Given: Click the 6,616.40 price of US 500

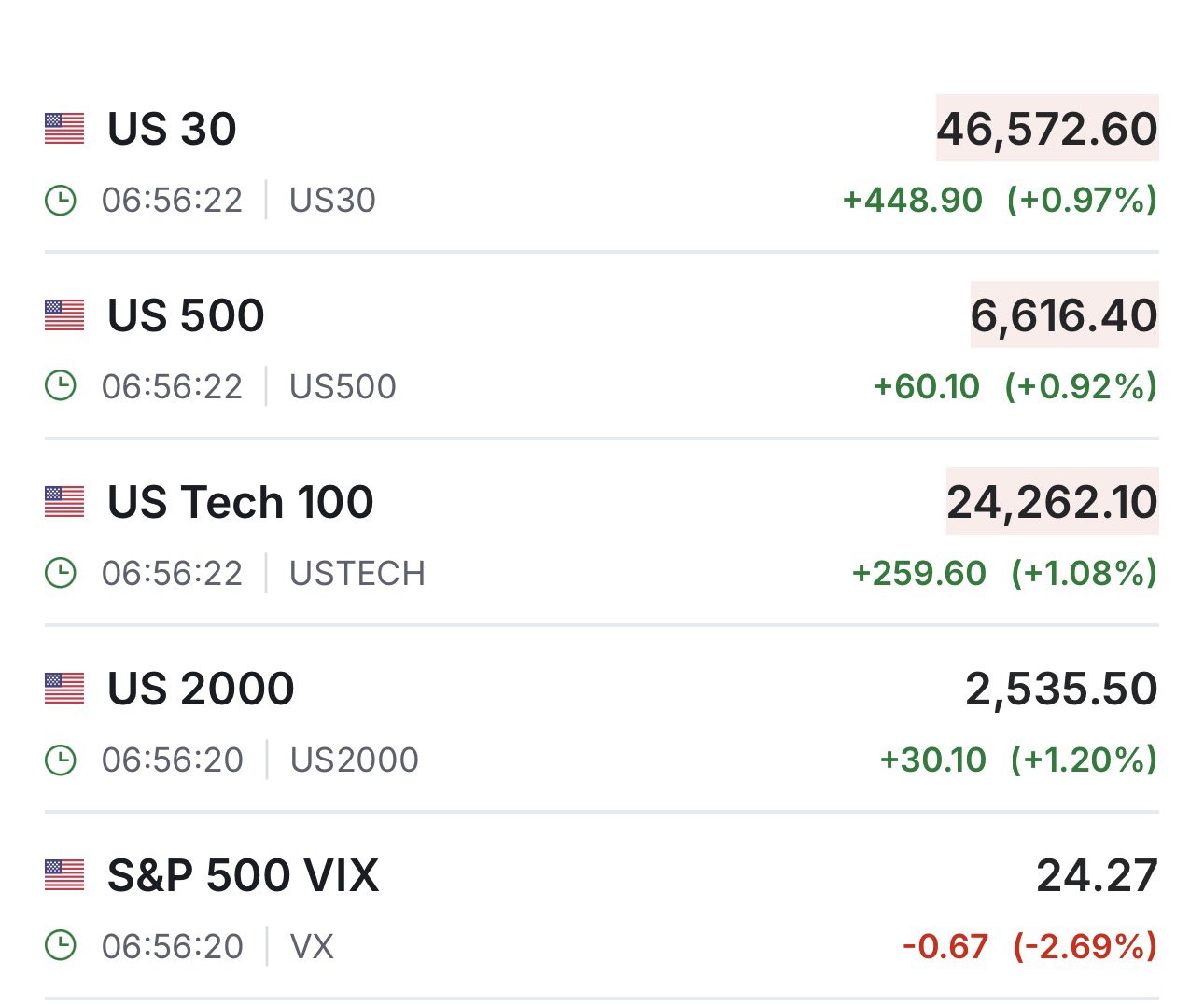Looking at the screenshot, I should click(x=1064, y=315).
